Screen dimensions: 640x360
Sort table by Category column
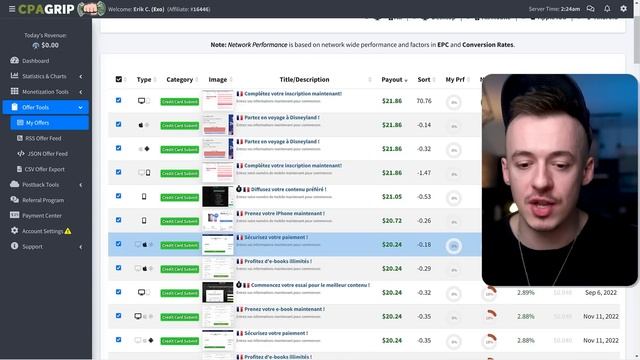pyautogui.click(x=182, y=80)
